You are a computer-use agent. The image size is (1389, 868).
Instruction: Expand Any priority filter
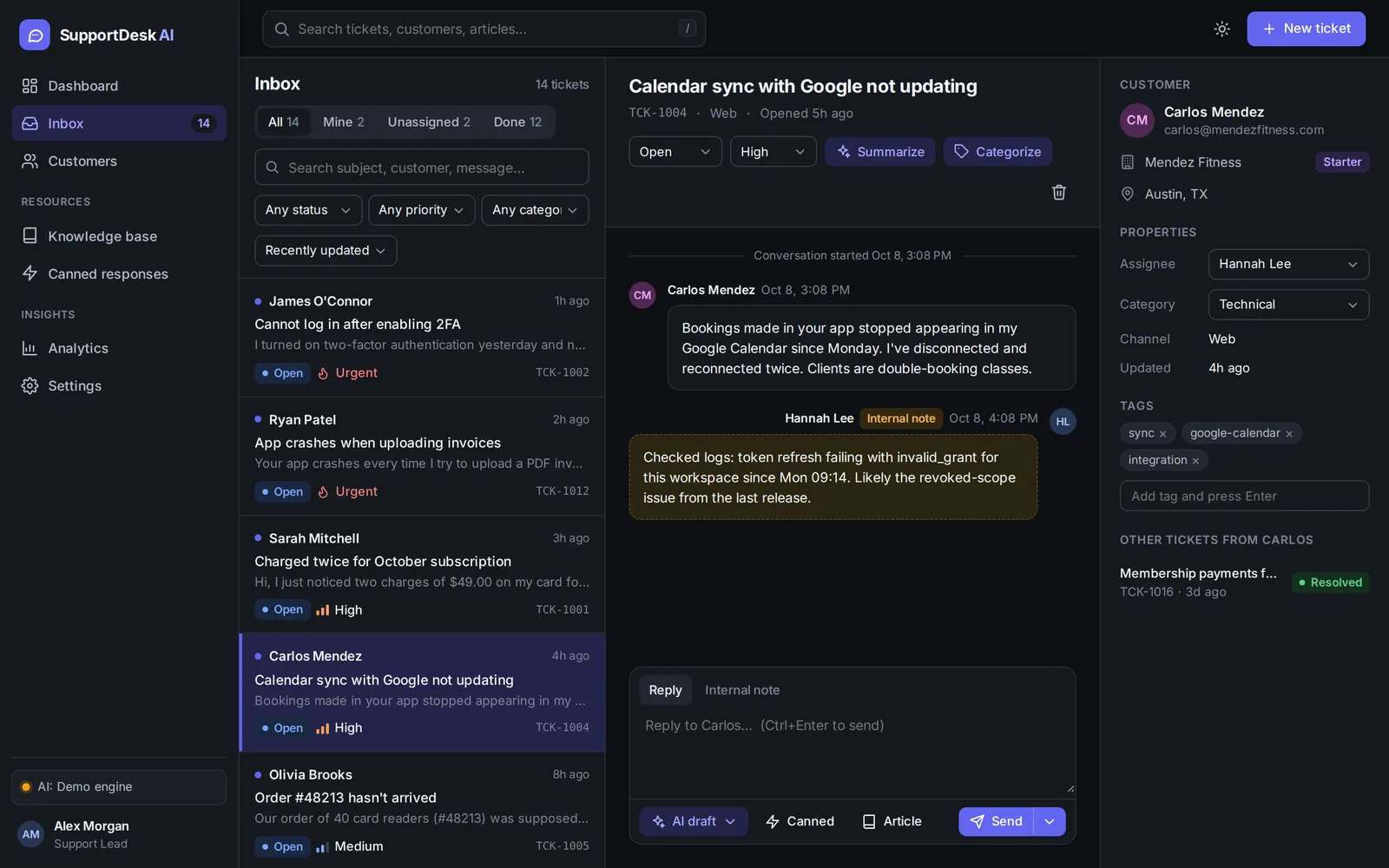(x=421, y=210)
